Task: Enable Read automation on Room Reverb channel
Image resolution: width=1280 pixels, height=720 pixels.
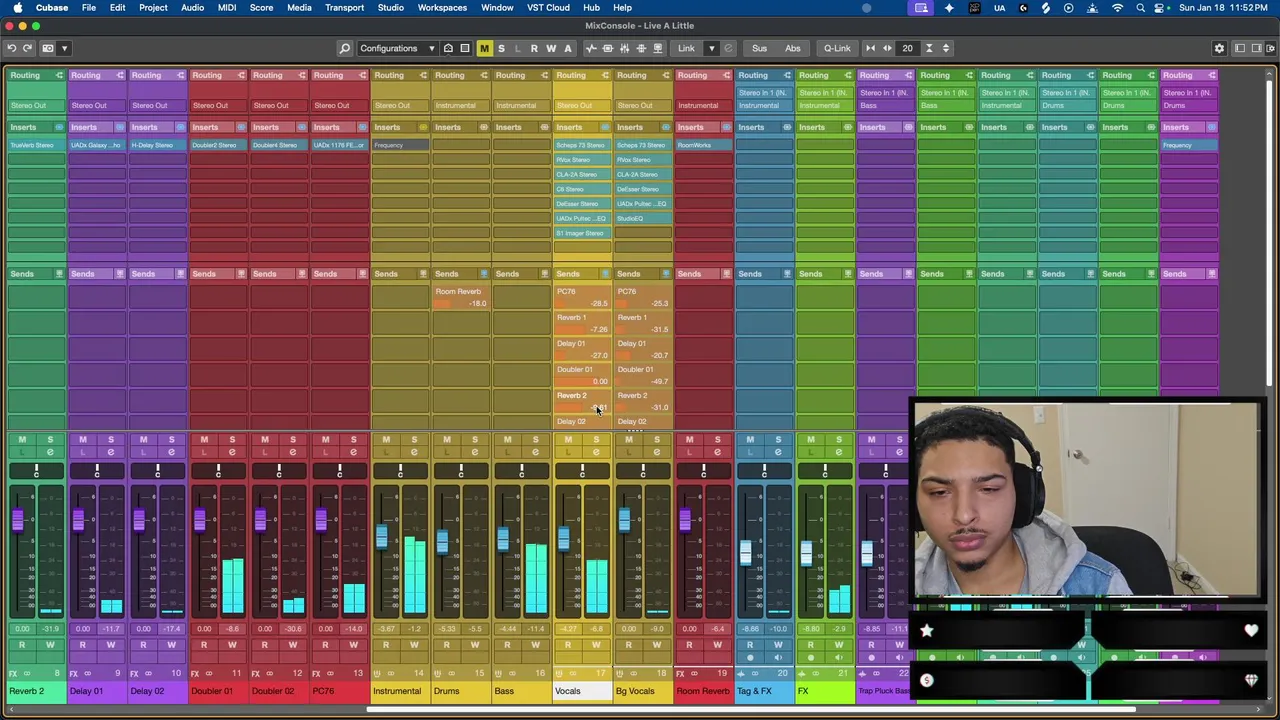Action: coord(689,646)
